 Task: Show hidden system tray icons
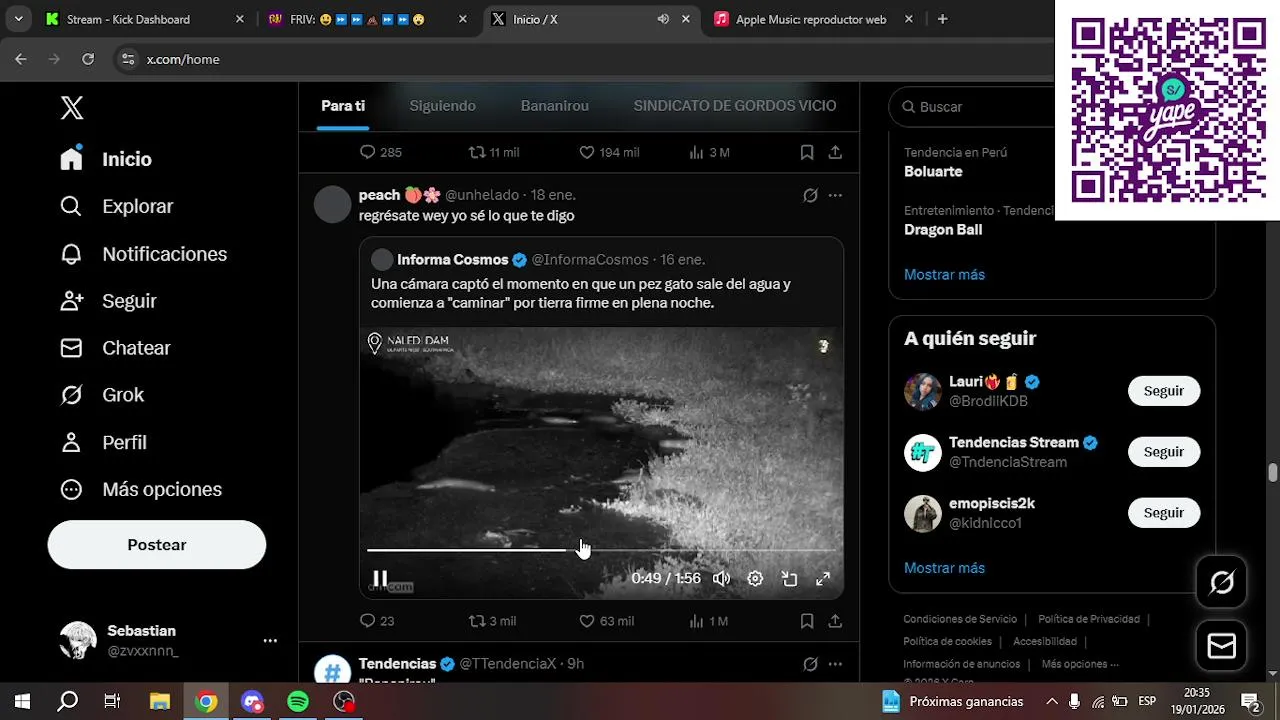click(1050, 702)
